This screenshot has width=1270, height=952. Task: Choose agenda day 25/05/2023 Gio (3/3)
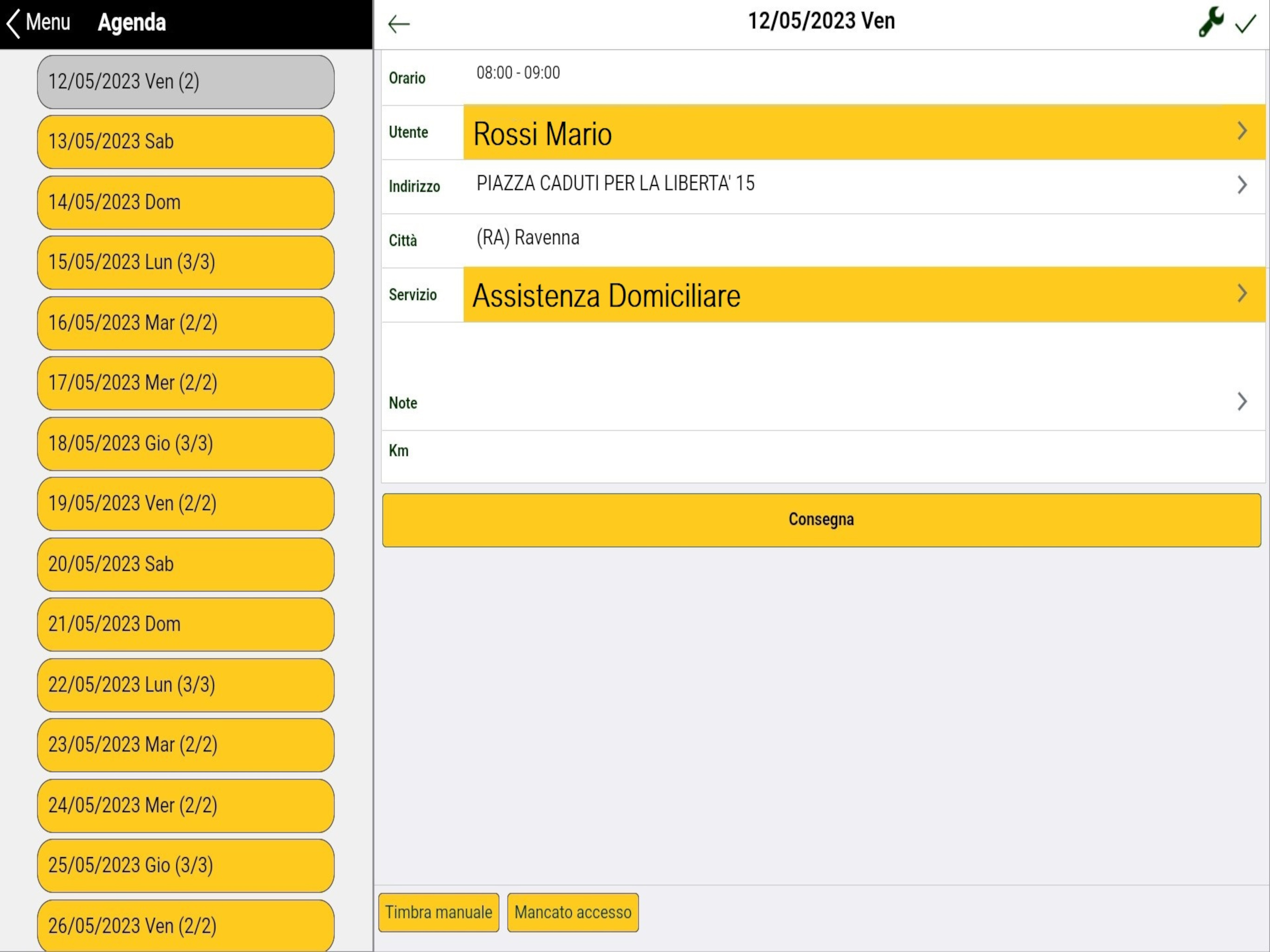185,865
